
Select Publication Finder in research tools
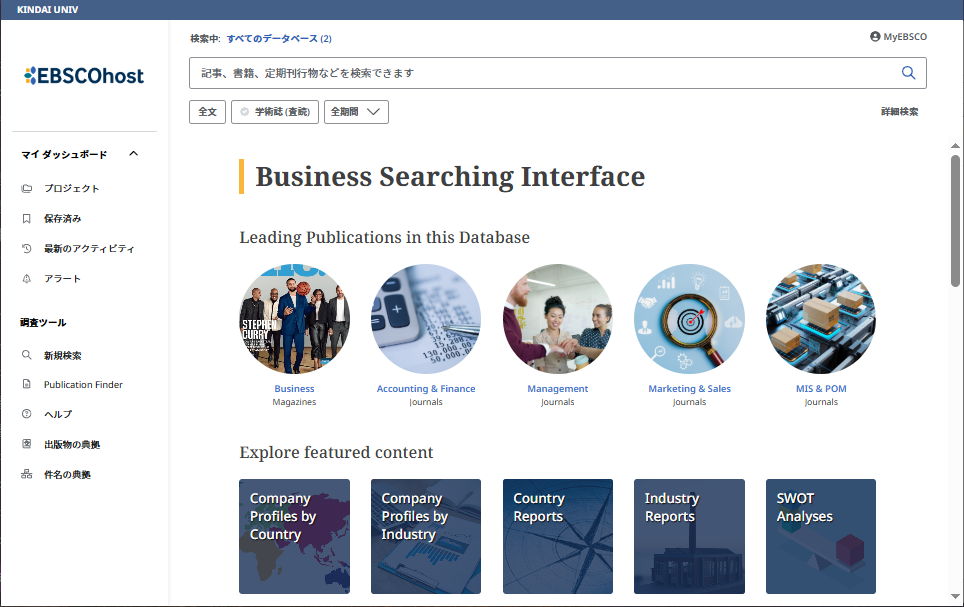[x=83, y=384]
